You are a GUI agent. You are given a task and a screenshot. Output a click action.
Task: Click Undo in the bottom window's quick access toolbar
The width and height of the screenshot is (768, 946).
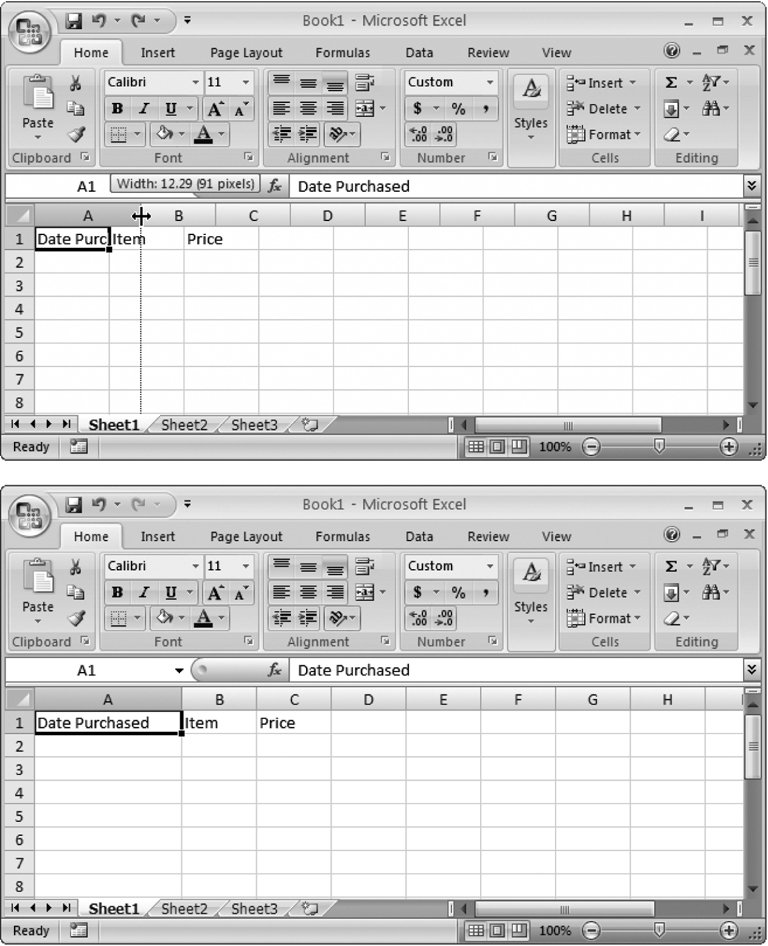[99, 505]
